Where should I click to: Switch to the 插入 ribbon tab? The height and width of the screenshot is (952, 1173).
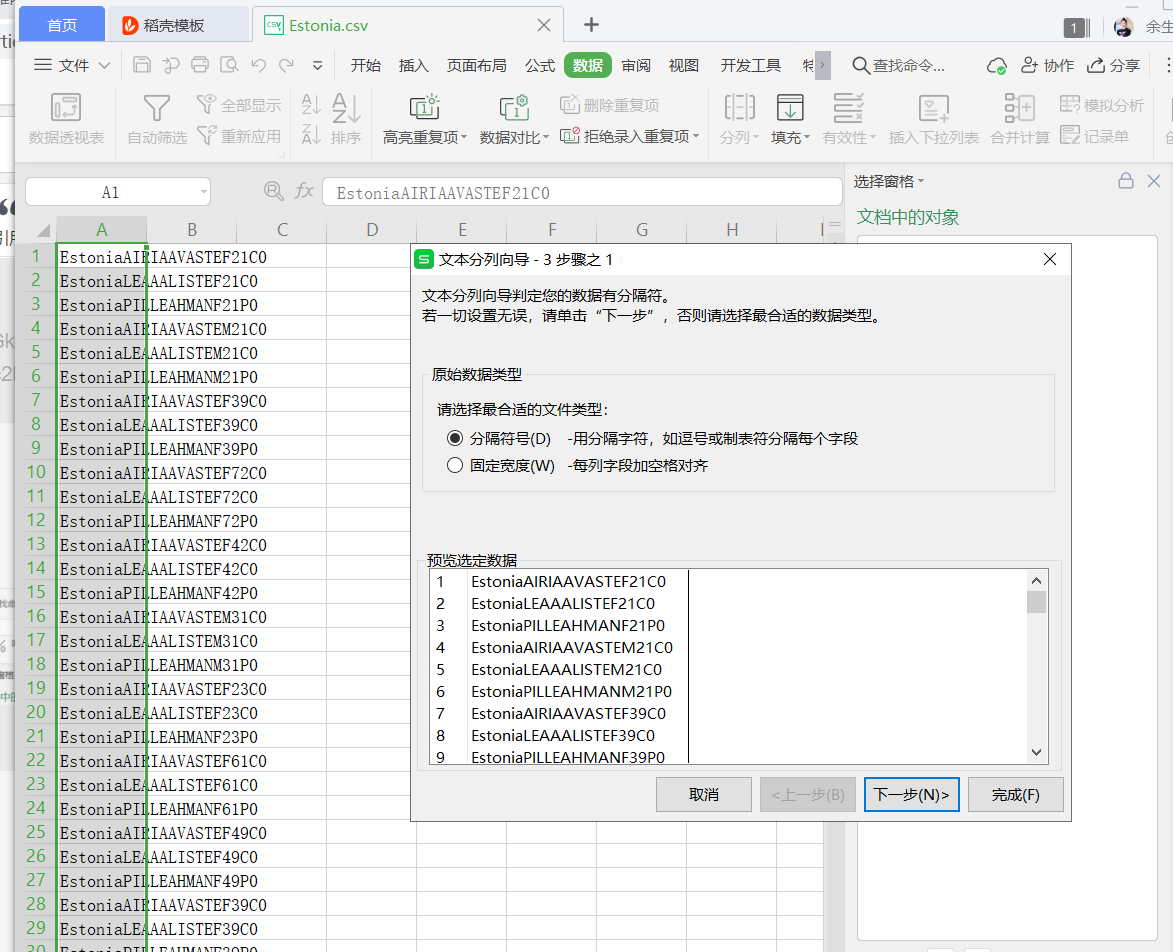pyautogui.click(x=413, y=66)
